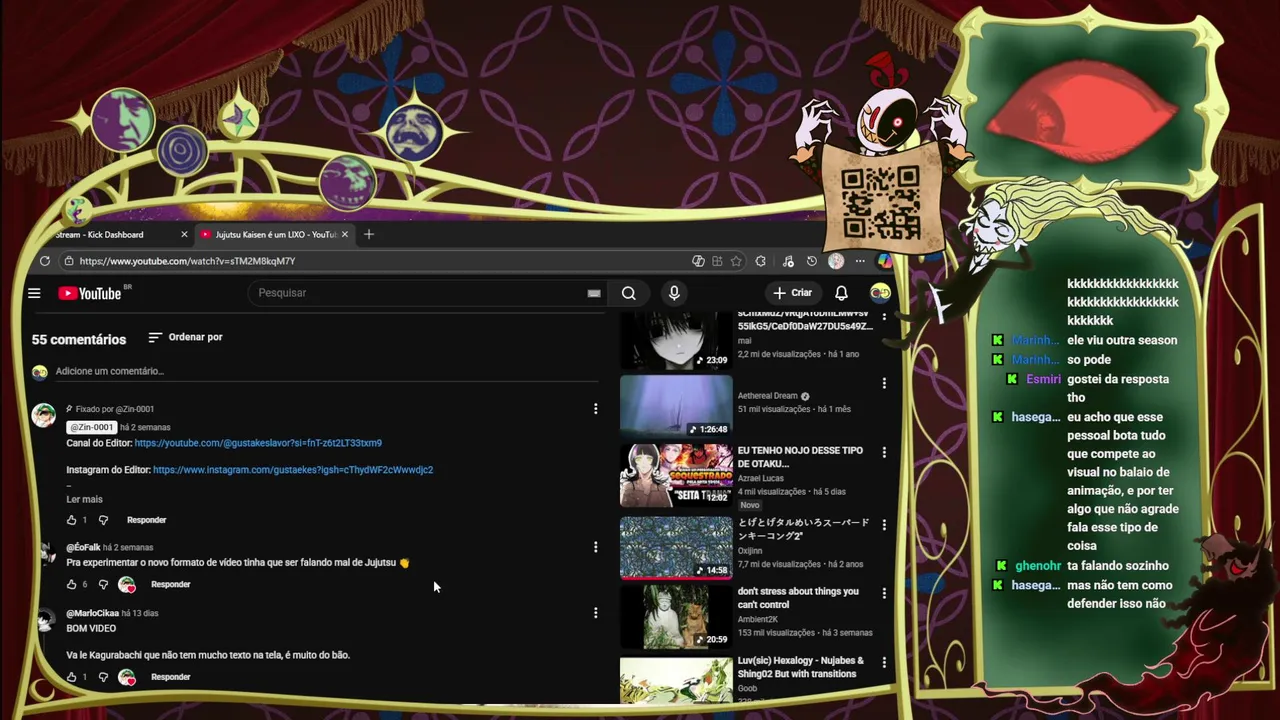Open the split-screen icon in address bar

717,261
